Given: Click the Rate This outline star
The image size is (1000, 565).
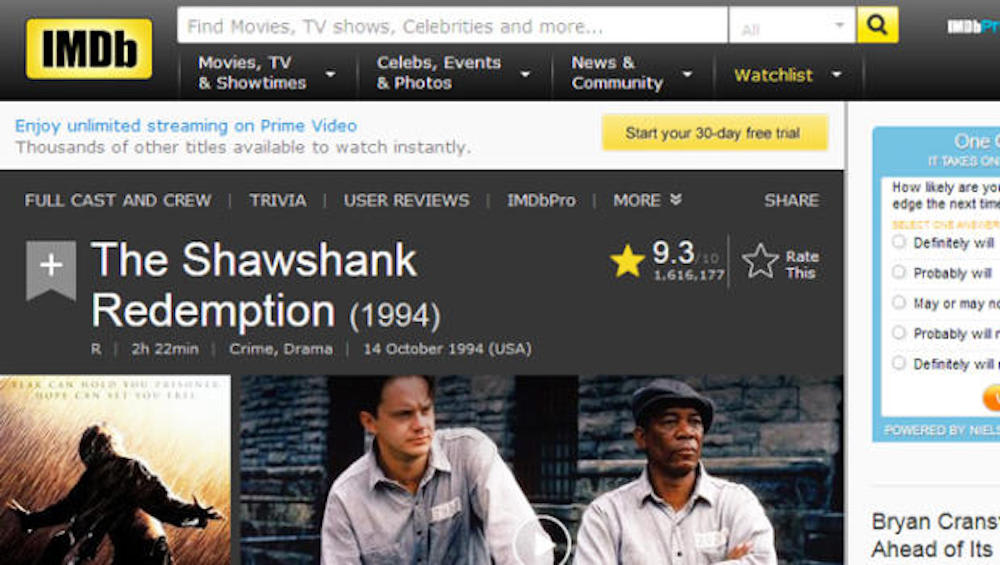Looking at the screenshot, I should (x=760, y=261).
